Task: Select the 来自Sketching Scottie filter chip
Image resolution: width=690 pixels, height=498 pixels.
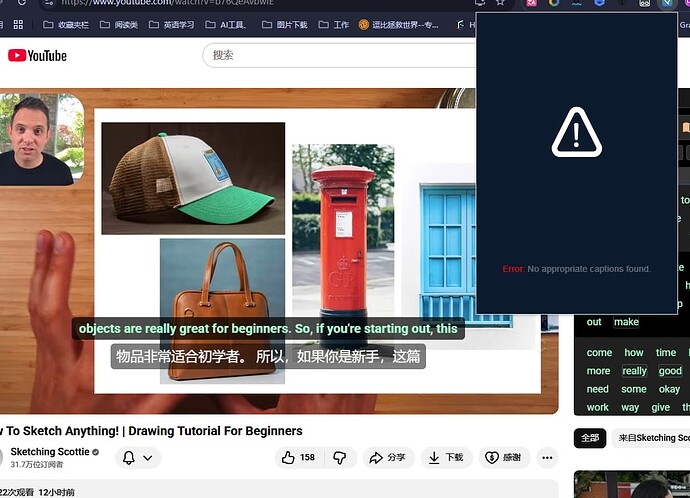Action: [651, 438]
